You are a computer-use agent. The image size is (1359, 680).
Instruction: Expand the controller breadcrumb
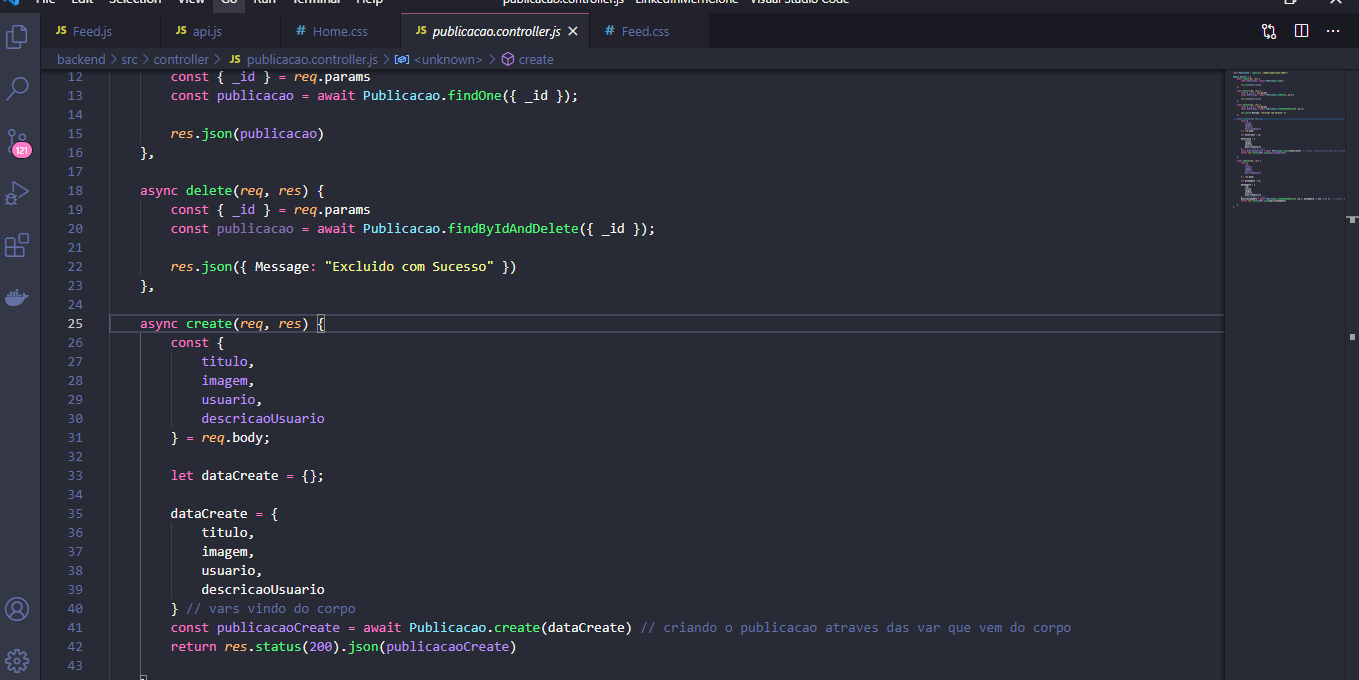click(x=181, y=59)
